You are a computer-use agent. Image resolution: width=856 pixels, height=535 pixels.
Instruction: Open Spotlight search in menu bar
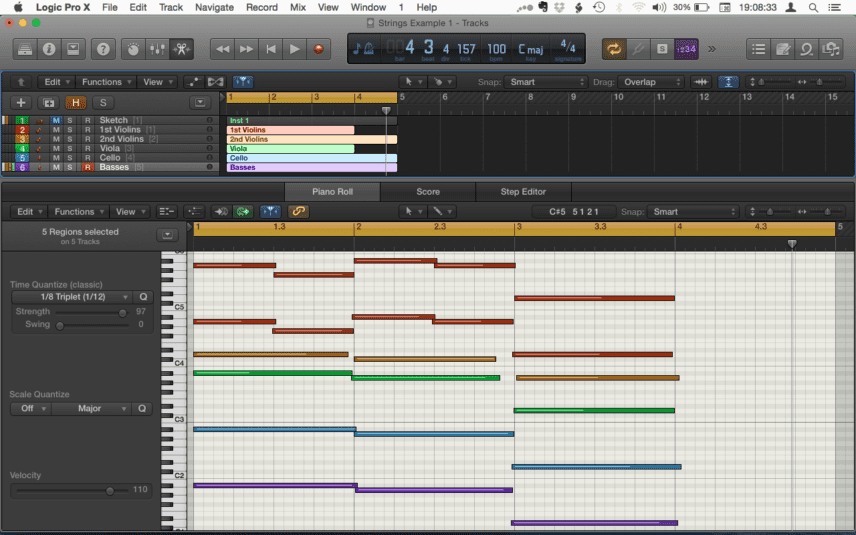(x=813, y=7)
